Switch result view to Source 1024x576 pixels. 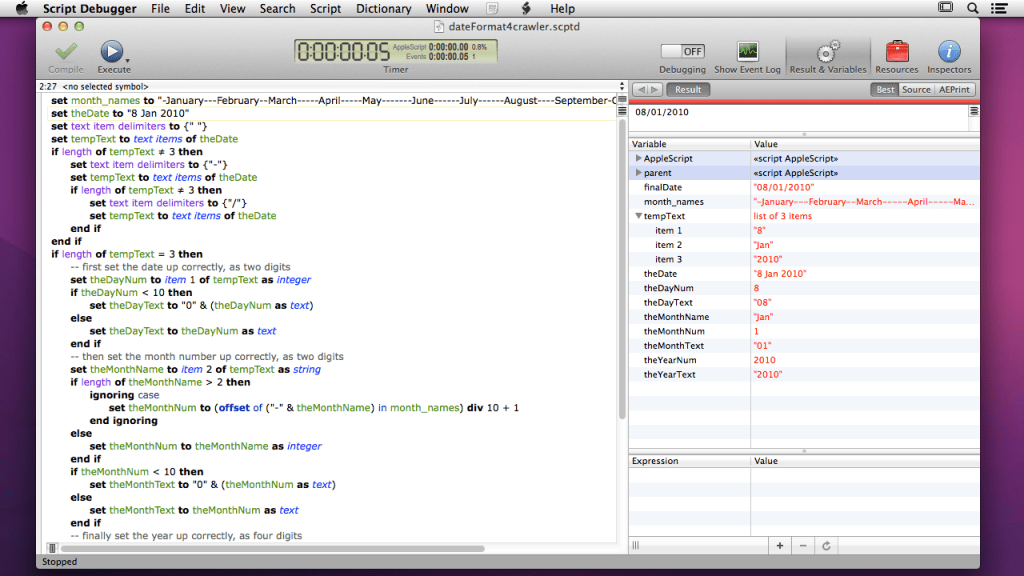click(916, 89)
